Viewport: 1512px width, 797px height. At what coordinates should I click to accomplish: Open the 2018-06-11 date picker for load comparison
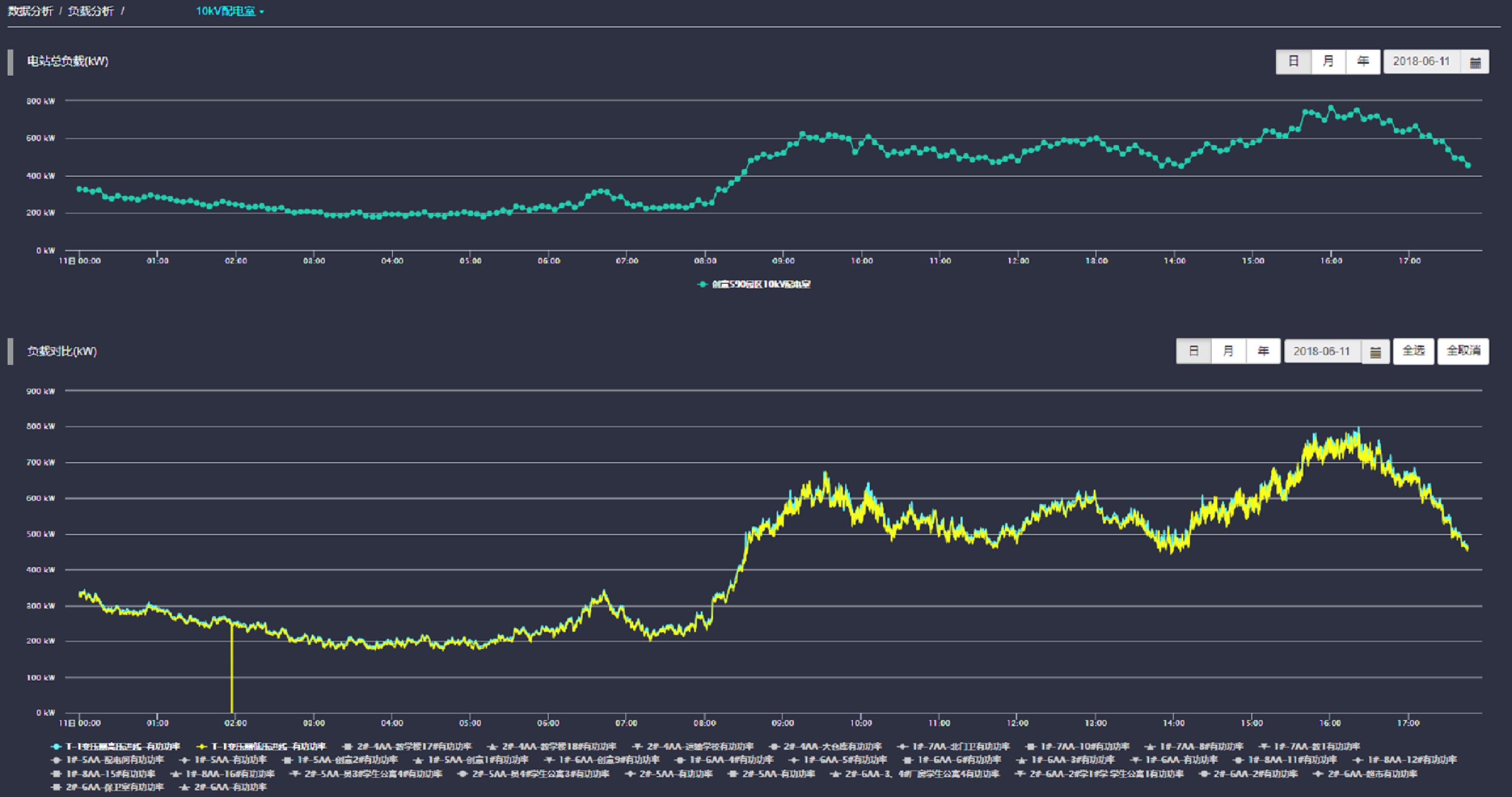[1321, 352]
